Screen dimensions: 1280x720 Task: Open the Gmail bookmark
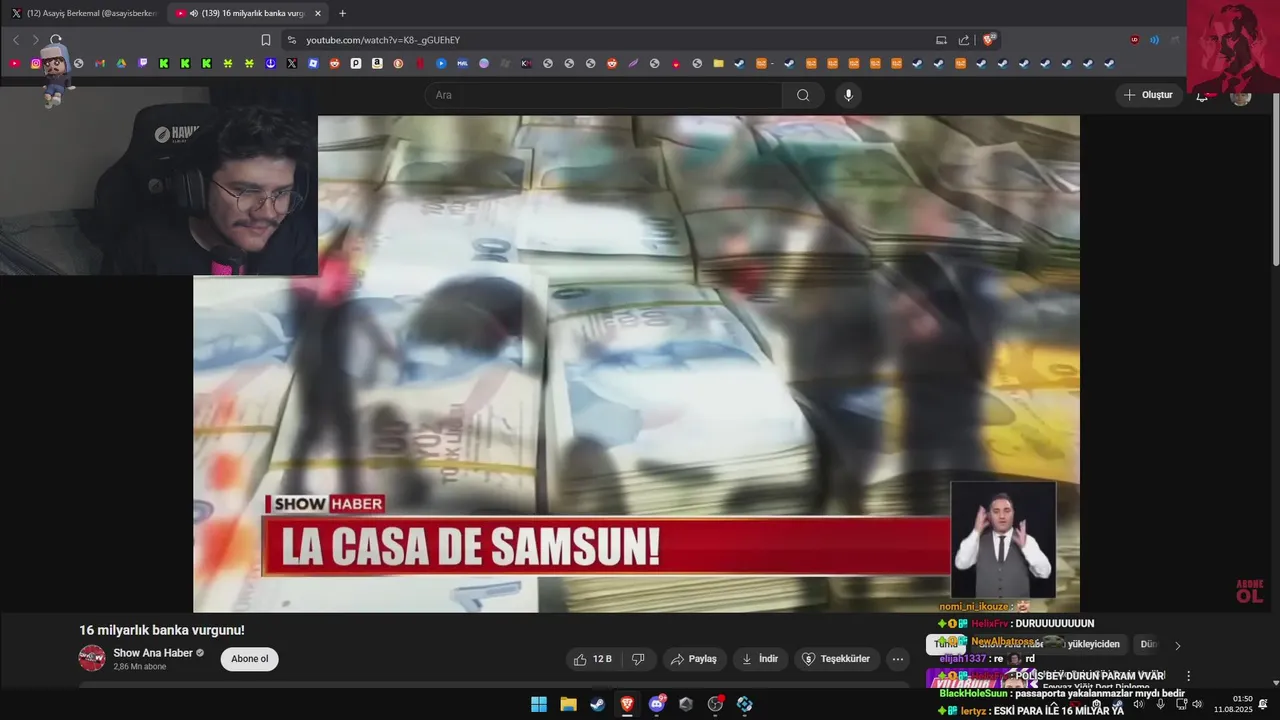[x=100, y=64]
